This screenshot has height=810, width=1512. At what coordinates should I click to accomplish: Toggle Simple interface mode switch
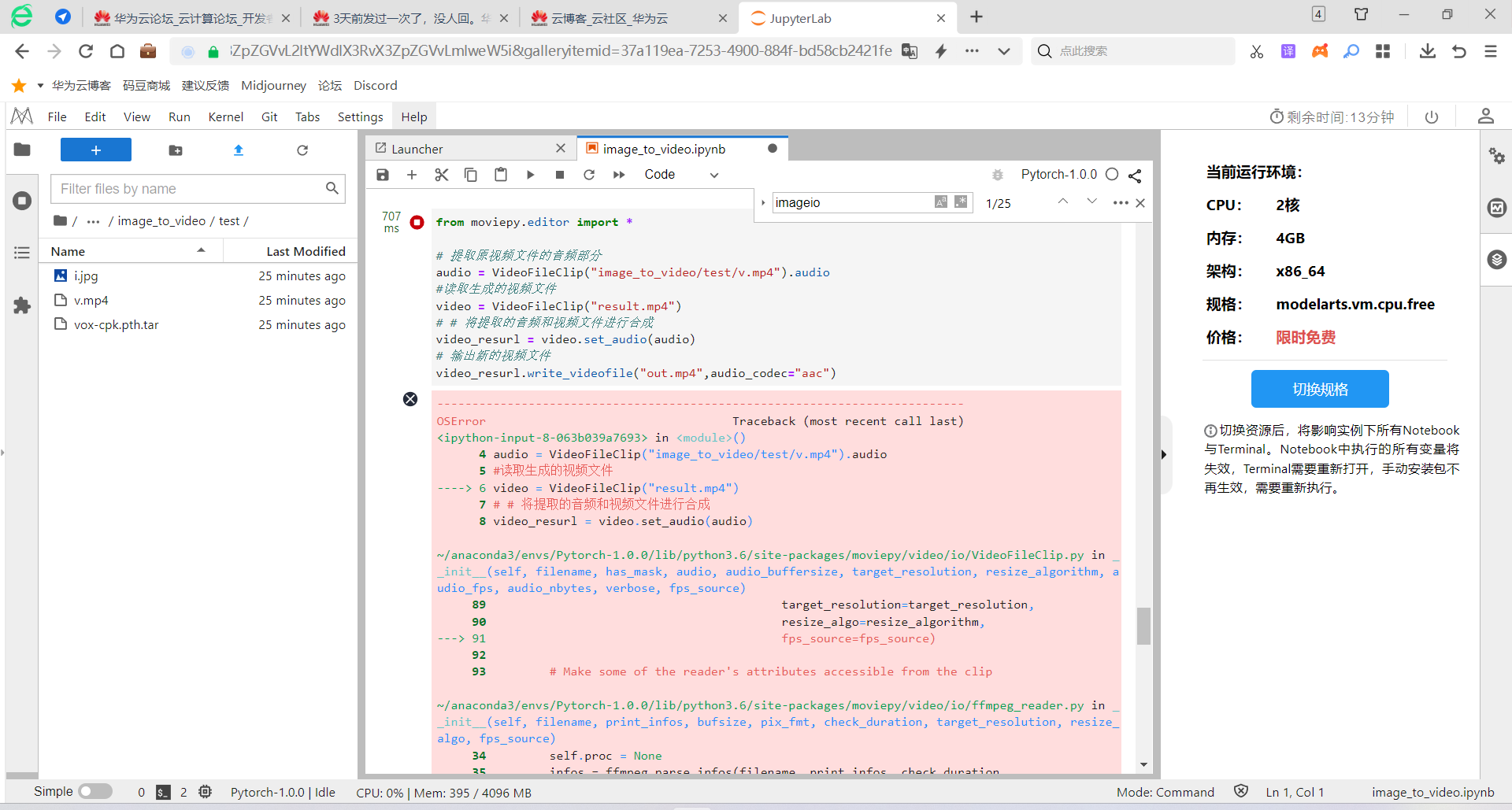tap(95, 791)
